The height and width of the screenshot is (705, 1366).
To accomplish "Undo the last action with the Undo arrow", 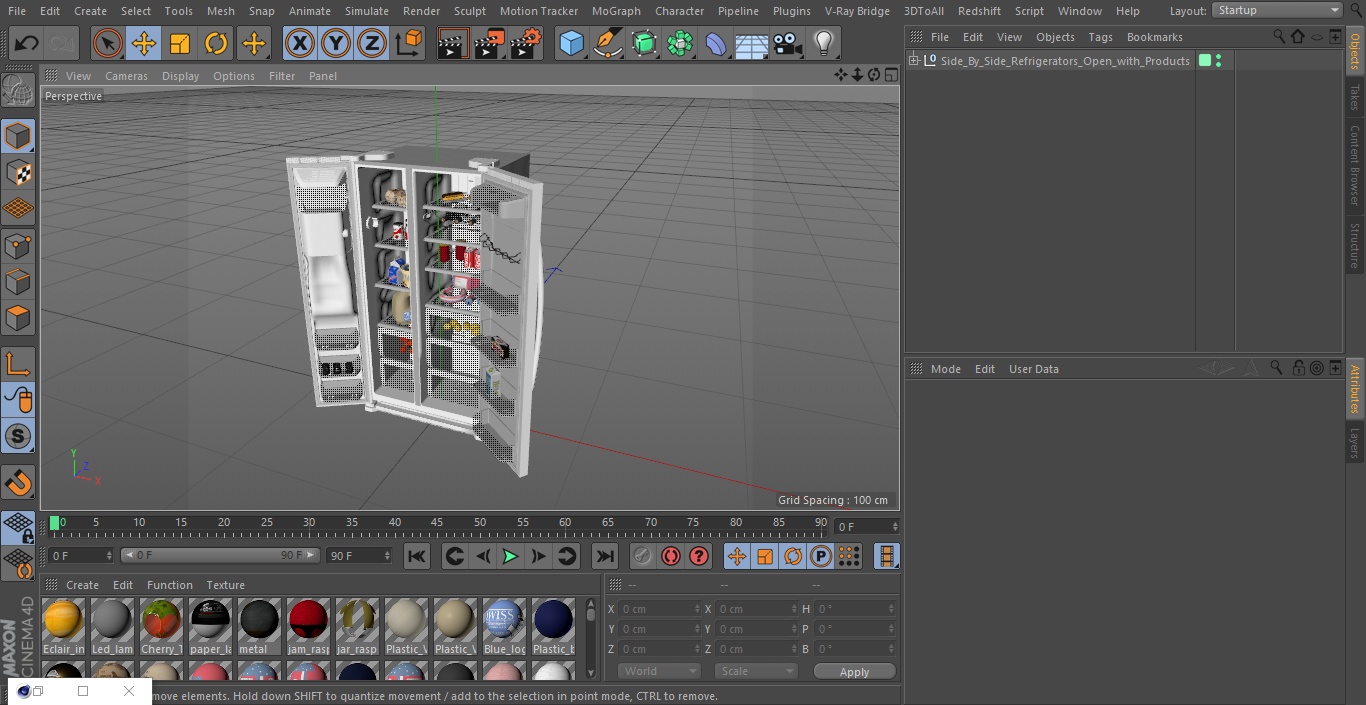I will pos(27,43).
